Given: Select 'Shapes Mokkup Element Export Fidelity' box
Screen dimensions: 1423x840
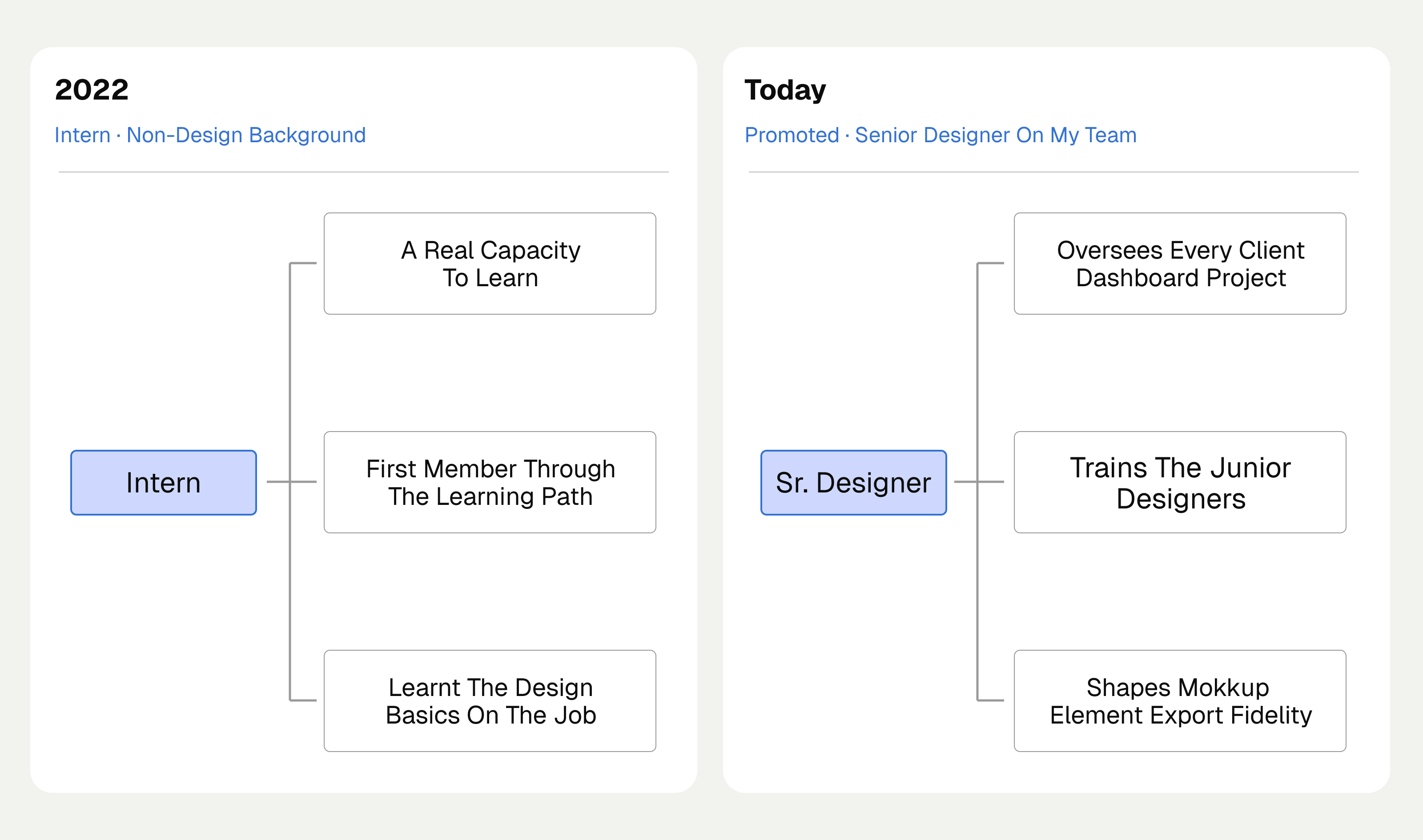Looking at the screenshot, I should tap(1180, 701).
